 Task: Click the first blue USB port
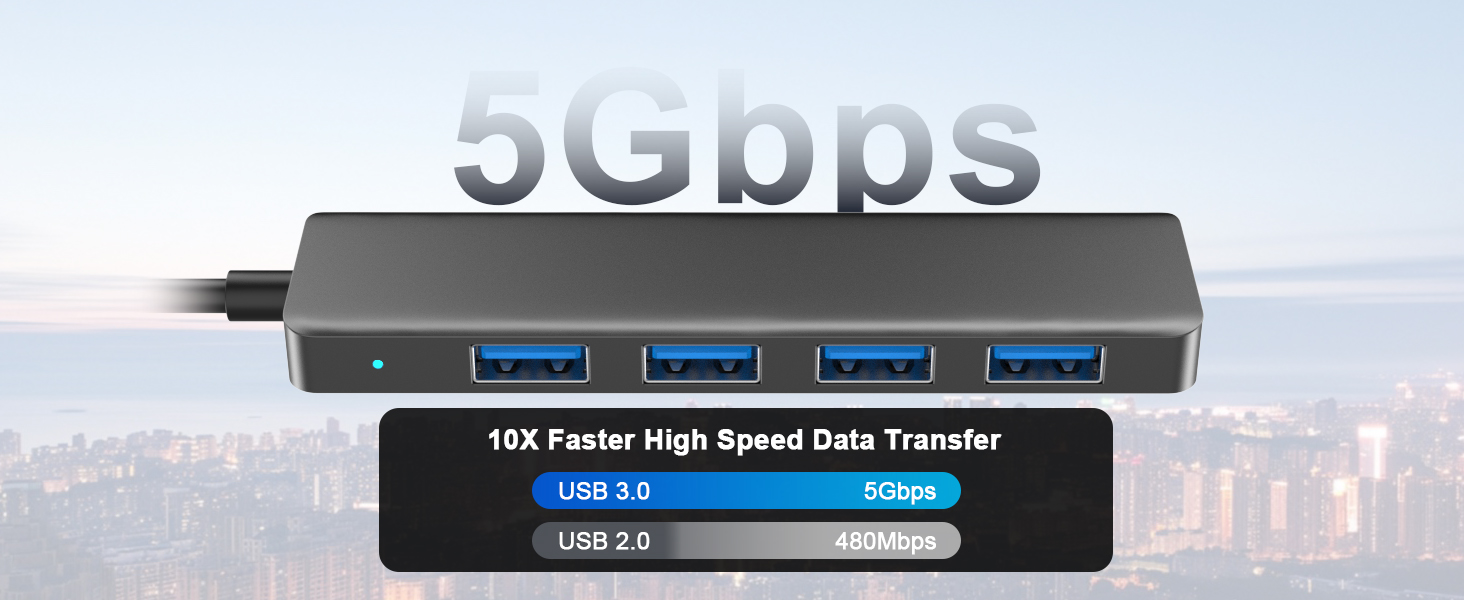530,363
